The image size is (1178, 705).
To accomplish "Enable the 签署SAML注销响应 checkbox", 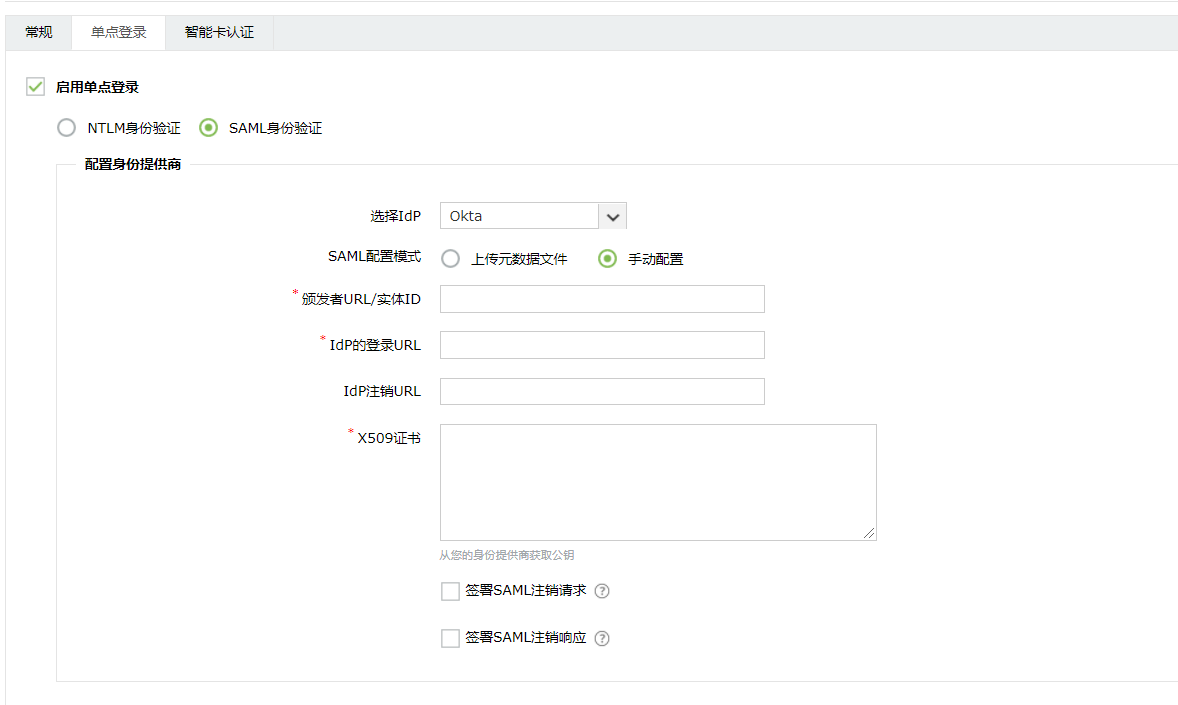I will [x=450, y=638].
